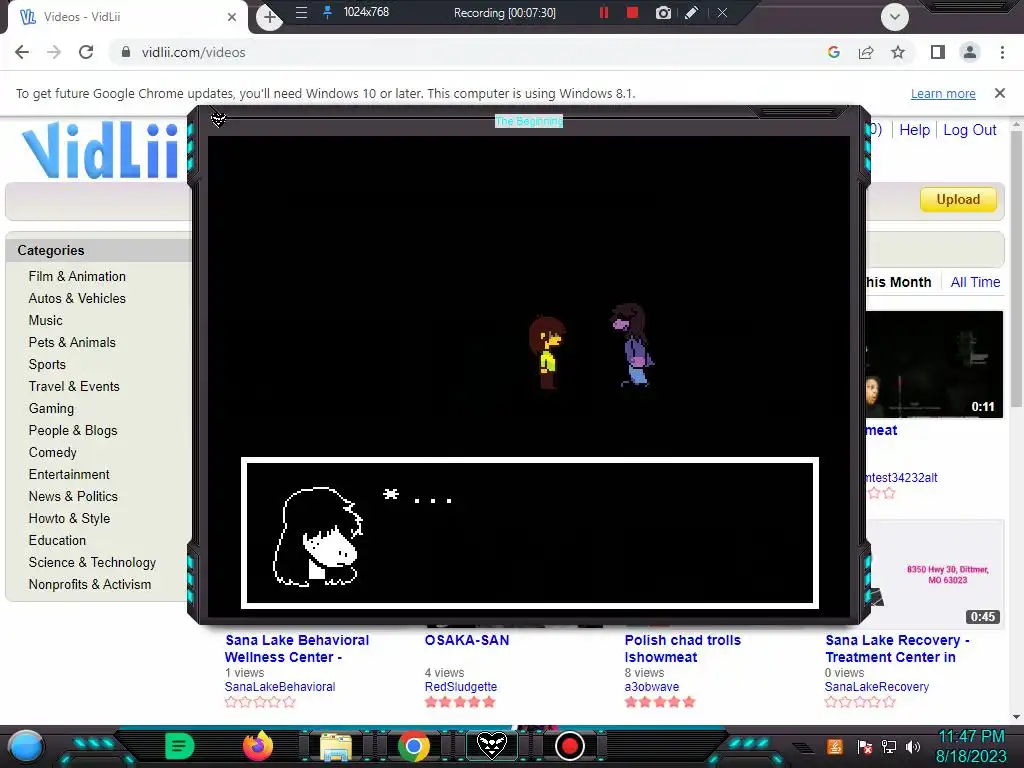Switch to the Deltarune heart taskbar icon

[x=492, y=746]
